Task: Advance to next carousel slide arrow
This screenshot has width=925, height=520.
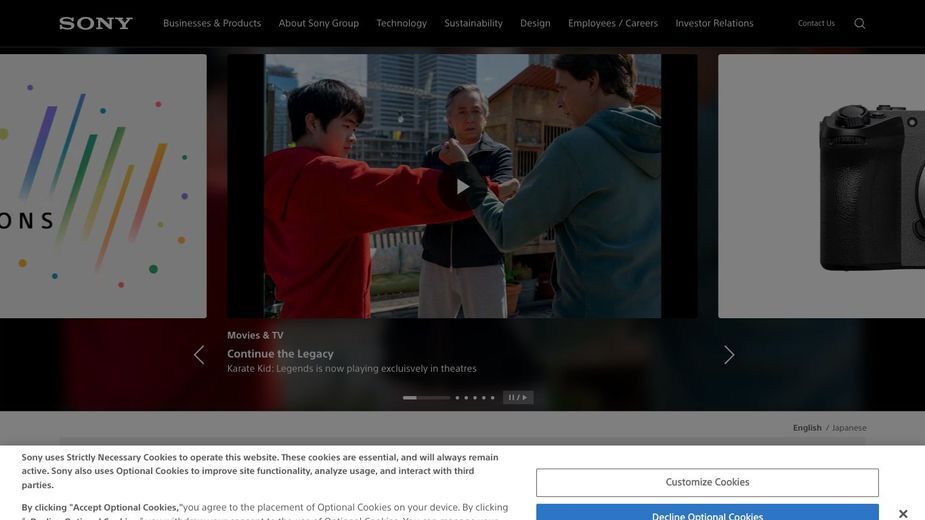Action: [x=729, y=355]
